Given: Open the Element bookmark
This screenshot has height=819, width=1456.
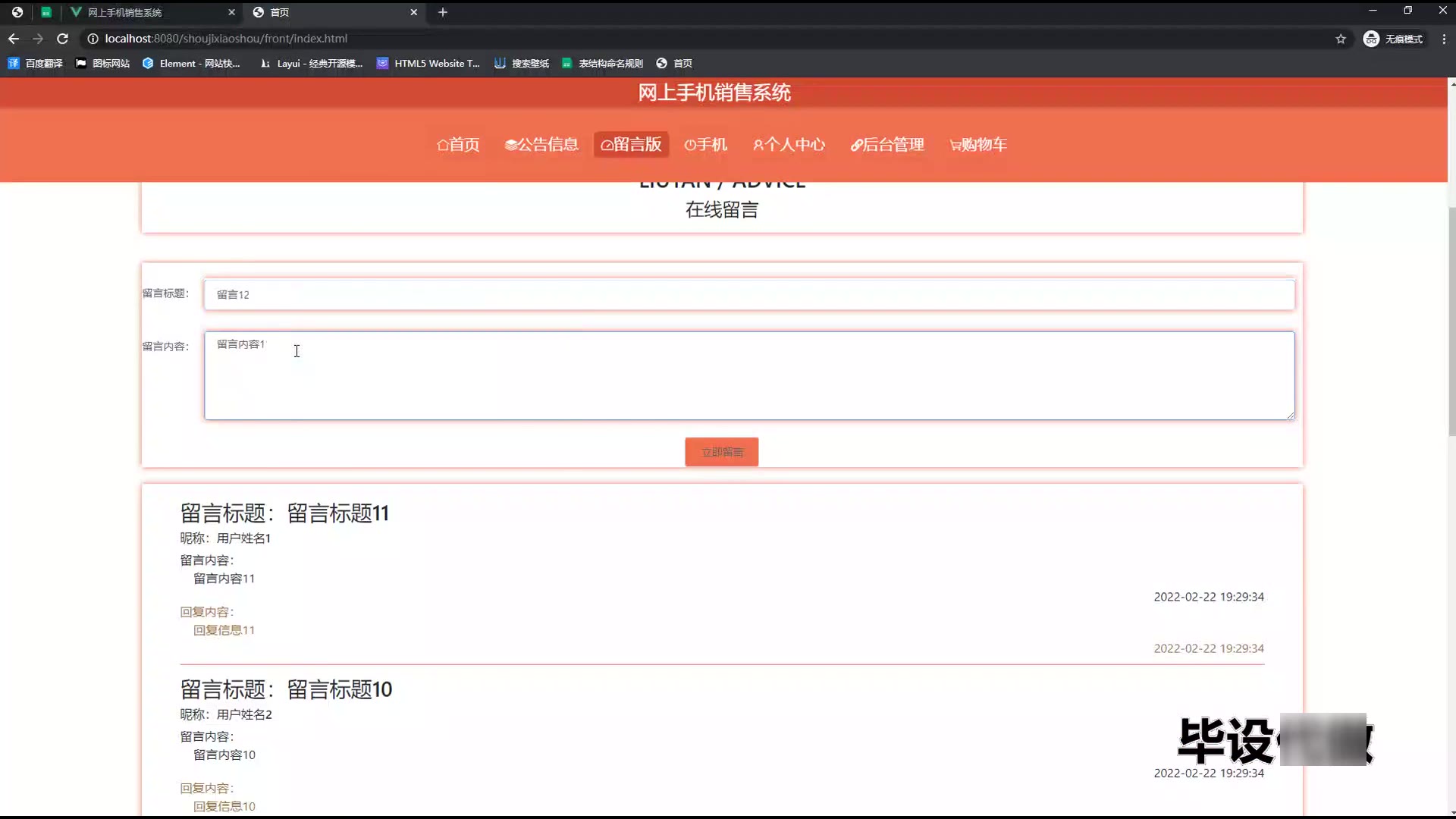Looking at the screenshot, I should [191, 64].
